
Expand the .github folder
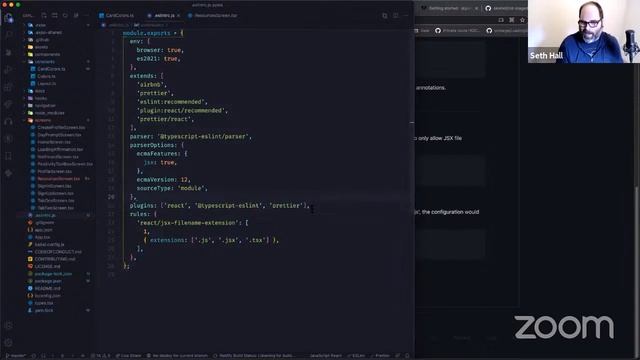click(42, 40)
